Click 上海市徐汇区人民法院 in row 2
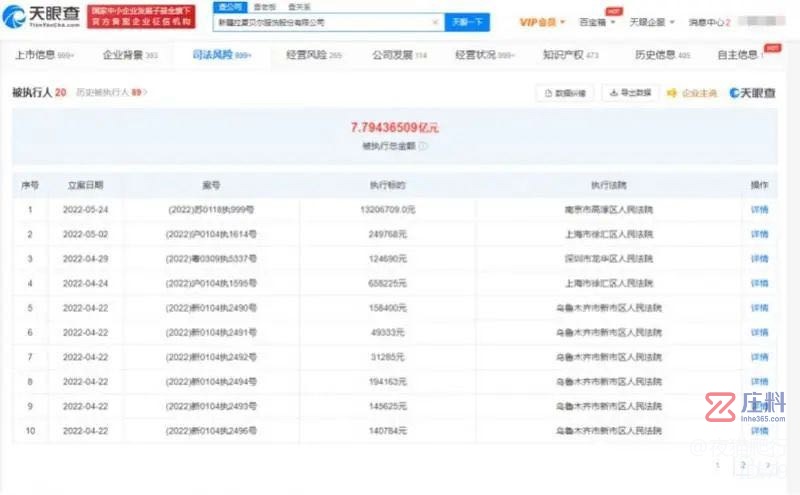800x495 pixels. [x=609, y=234]
